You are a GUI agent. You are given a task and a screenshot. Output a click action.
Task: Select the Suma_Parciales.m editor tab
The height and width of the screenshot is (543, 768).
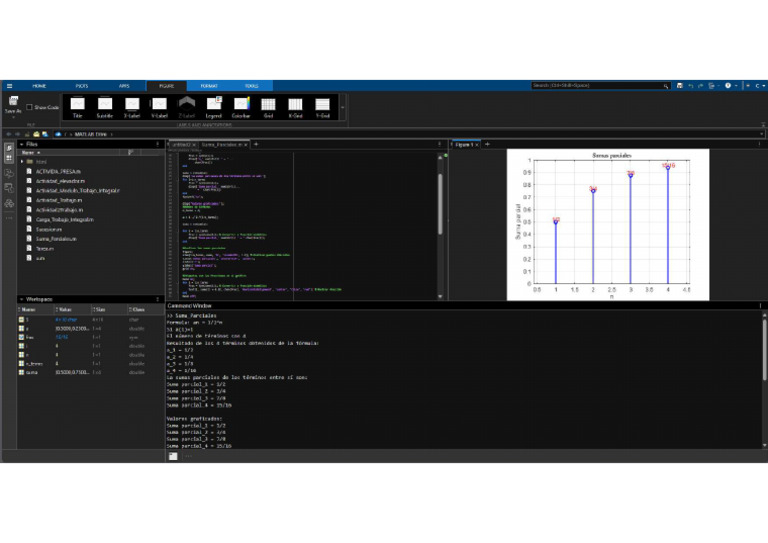pyautogui.click(x=220, y=144)
